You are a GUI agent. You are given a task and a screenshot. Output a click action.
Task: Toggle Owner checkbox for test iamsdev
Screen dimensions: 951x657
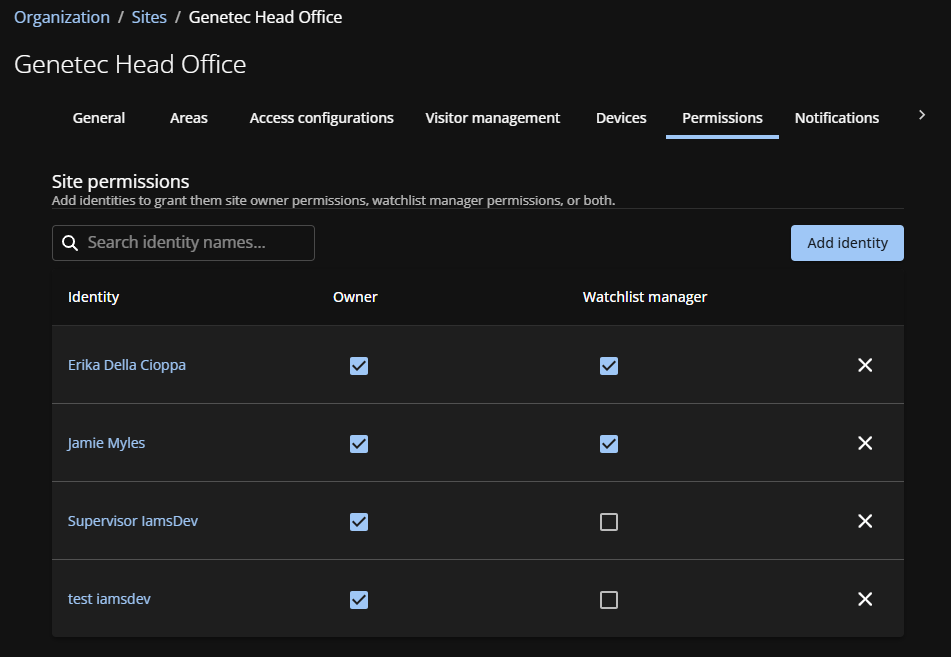click(359, 600)
